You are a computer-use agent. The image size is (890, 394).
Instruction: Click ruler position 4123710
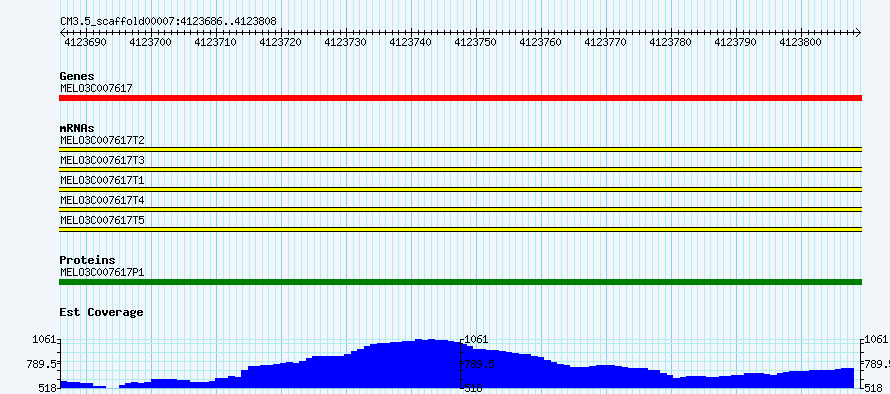[x=216, y=42]
